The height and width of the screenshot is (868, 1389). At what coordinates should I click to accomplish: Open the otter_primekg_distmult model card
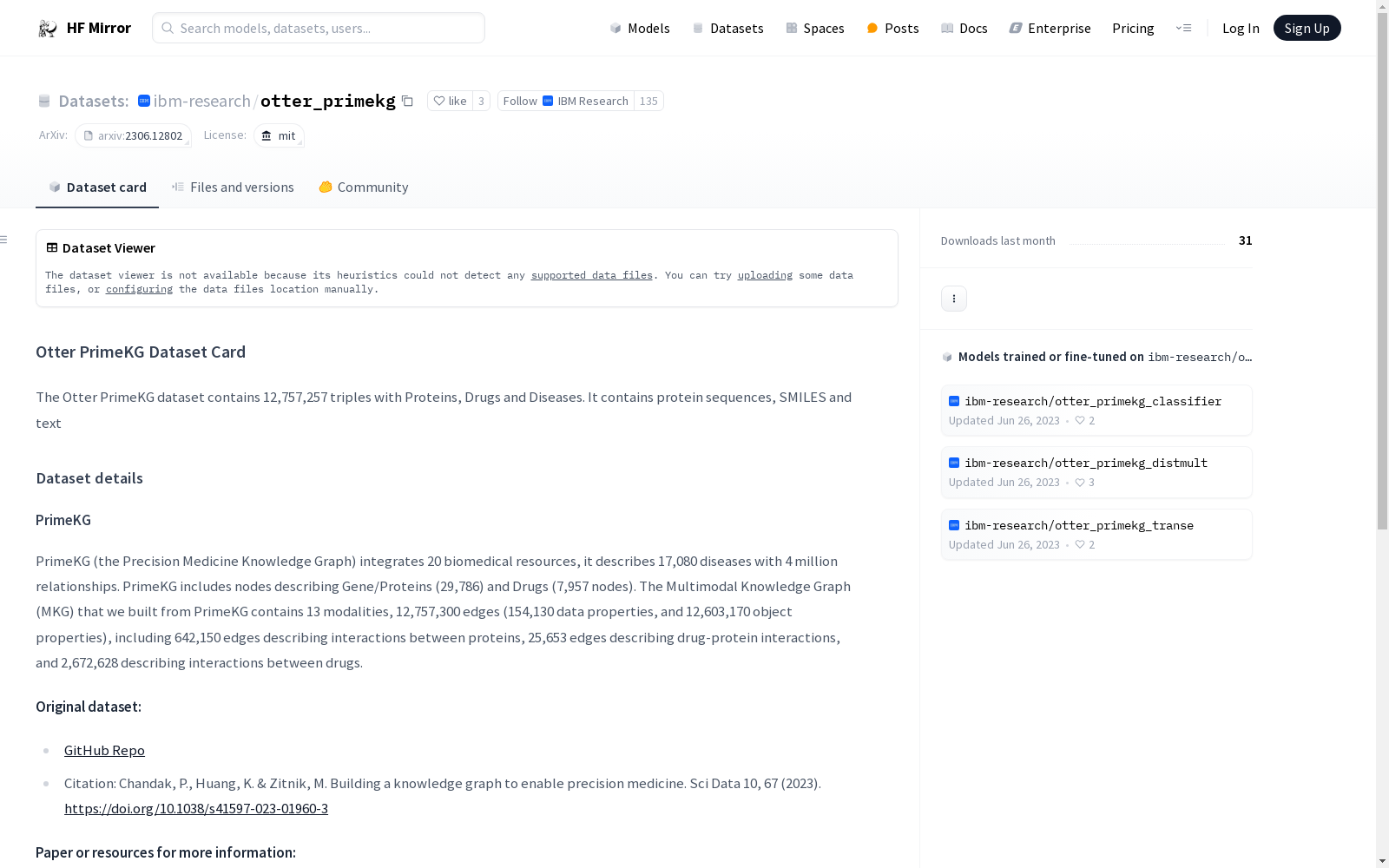1096,472
